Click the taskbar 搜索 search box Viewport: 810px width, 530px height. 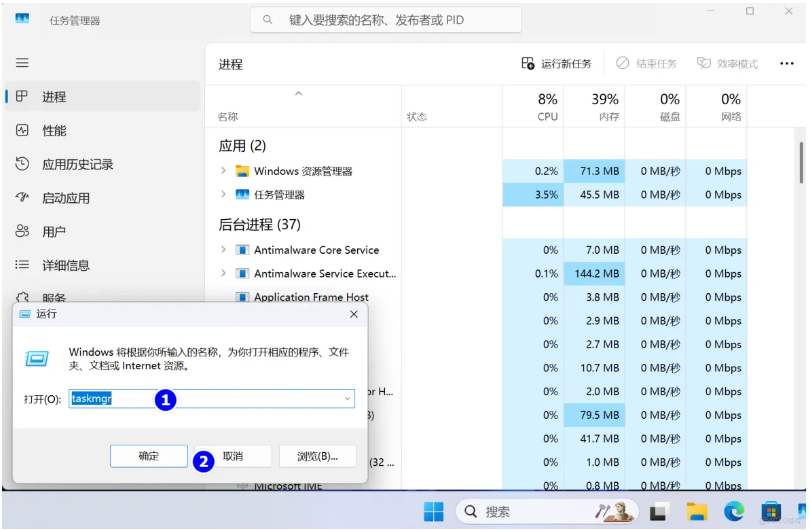point(547,511)
